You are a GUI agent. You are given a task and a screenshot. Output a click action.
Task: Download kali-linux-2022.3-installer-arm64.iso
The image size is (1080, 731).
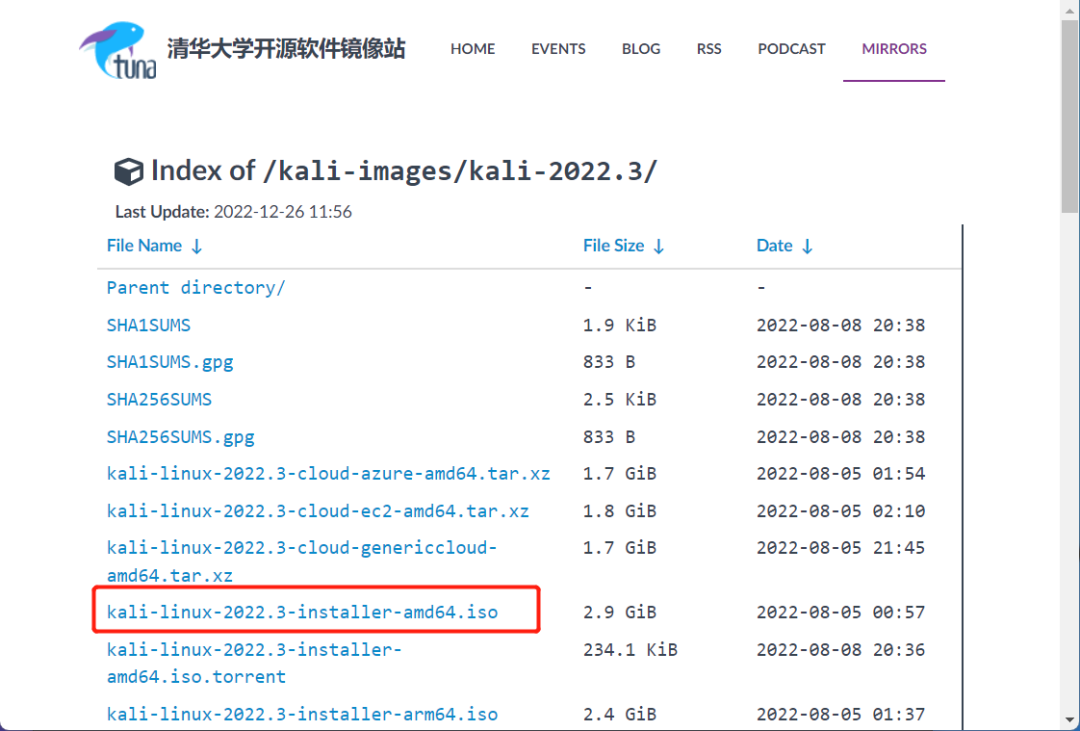coord(302,714)
